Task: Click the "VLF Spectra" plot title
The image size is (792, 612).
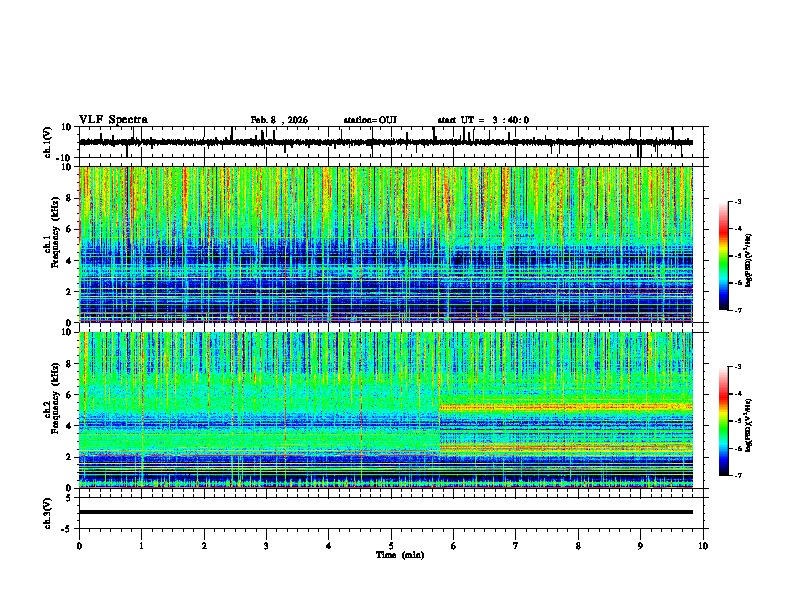Action: (x=113, y=120)
